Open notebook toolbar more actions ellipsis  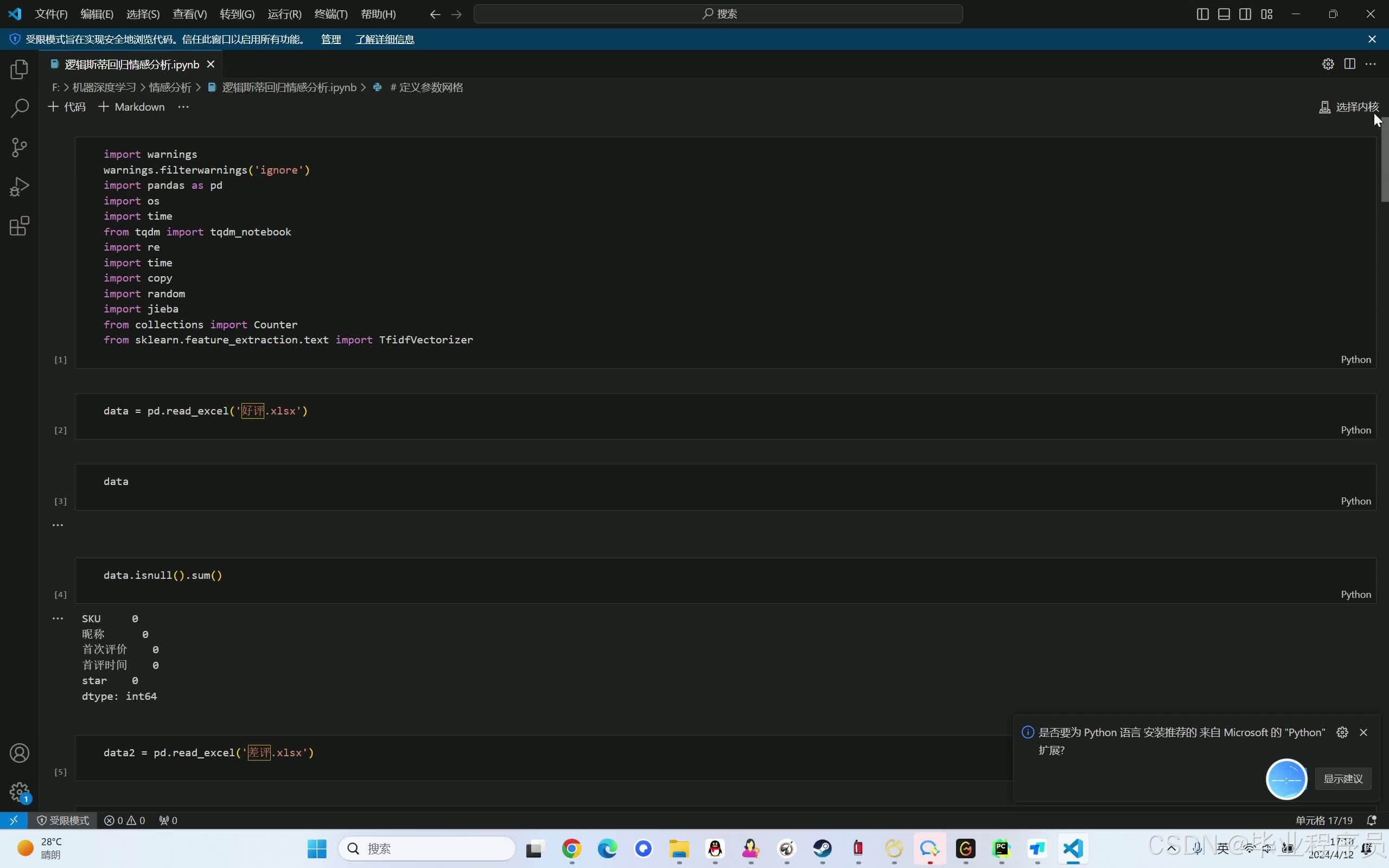(x=183, y=107)
